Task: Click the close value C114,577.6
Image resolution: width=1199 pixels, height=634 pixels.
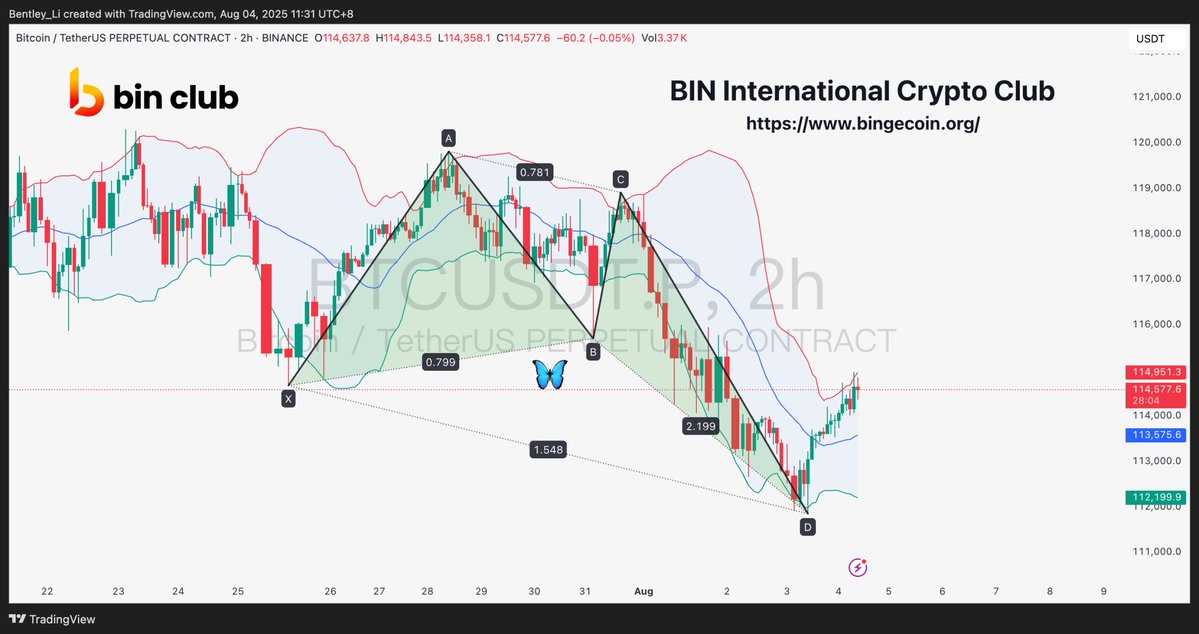Action: pyautogui.click(x=523, y=37)
